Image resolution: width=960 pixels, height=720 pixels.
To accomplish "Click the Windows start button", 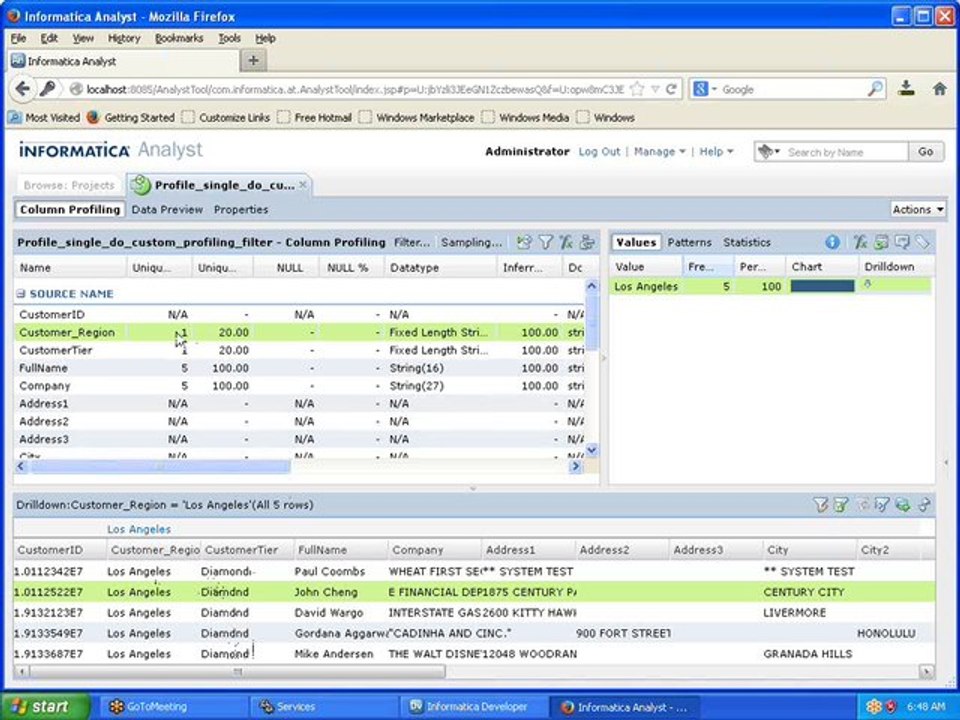I will (44, 707).
